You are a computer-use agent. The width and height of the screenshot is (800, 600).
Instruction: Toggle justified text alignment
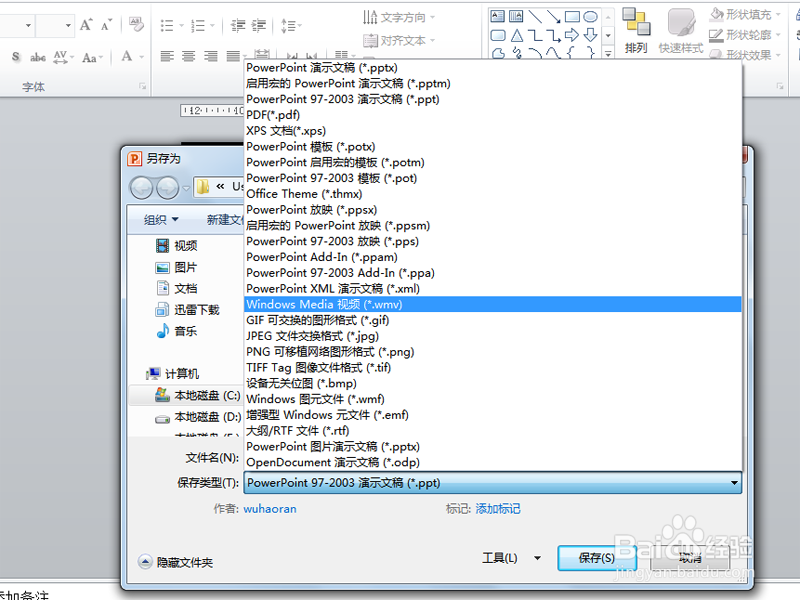(x=233, y=56)
